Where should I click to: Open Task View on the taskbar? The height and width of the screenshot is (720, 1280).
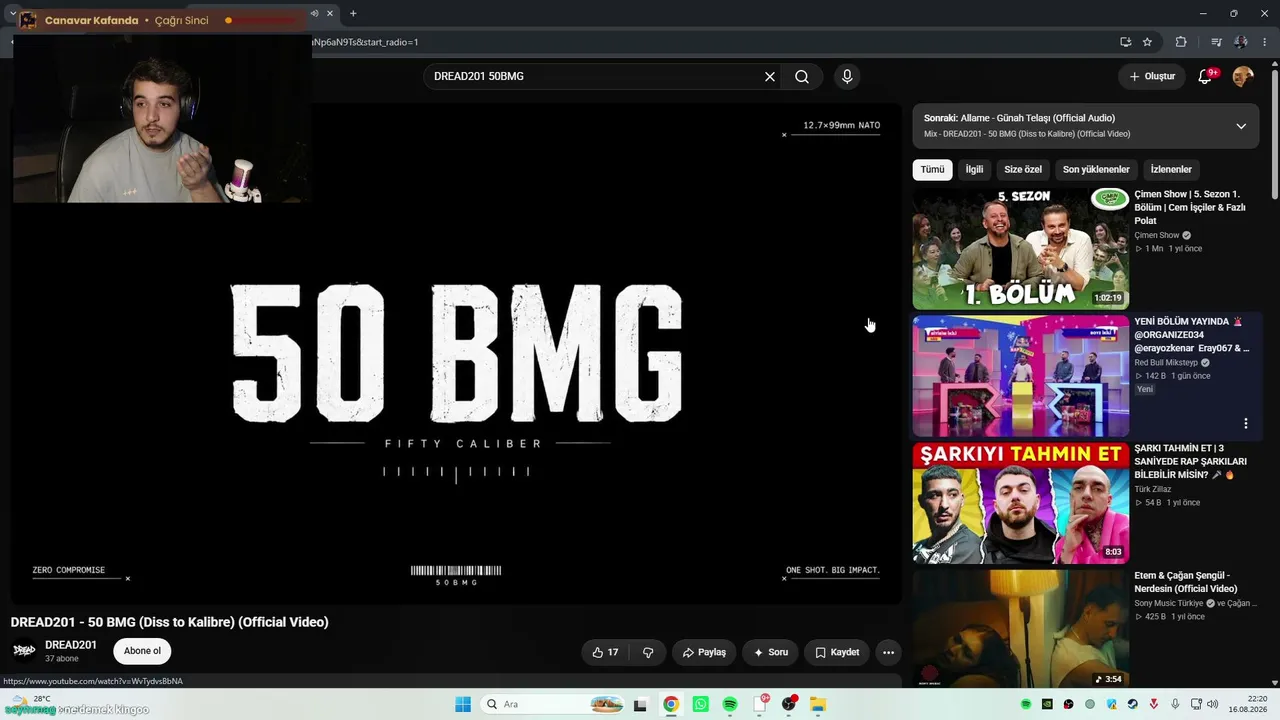coord(640,704)
